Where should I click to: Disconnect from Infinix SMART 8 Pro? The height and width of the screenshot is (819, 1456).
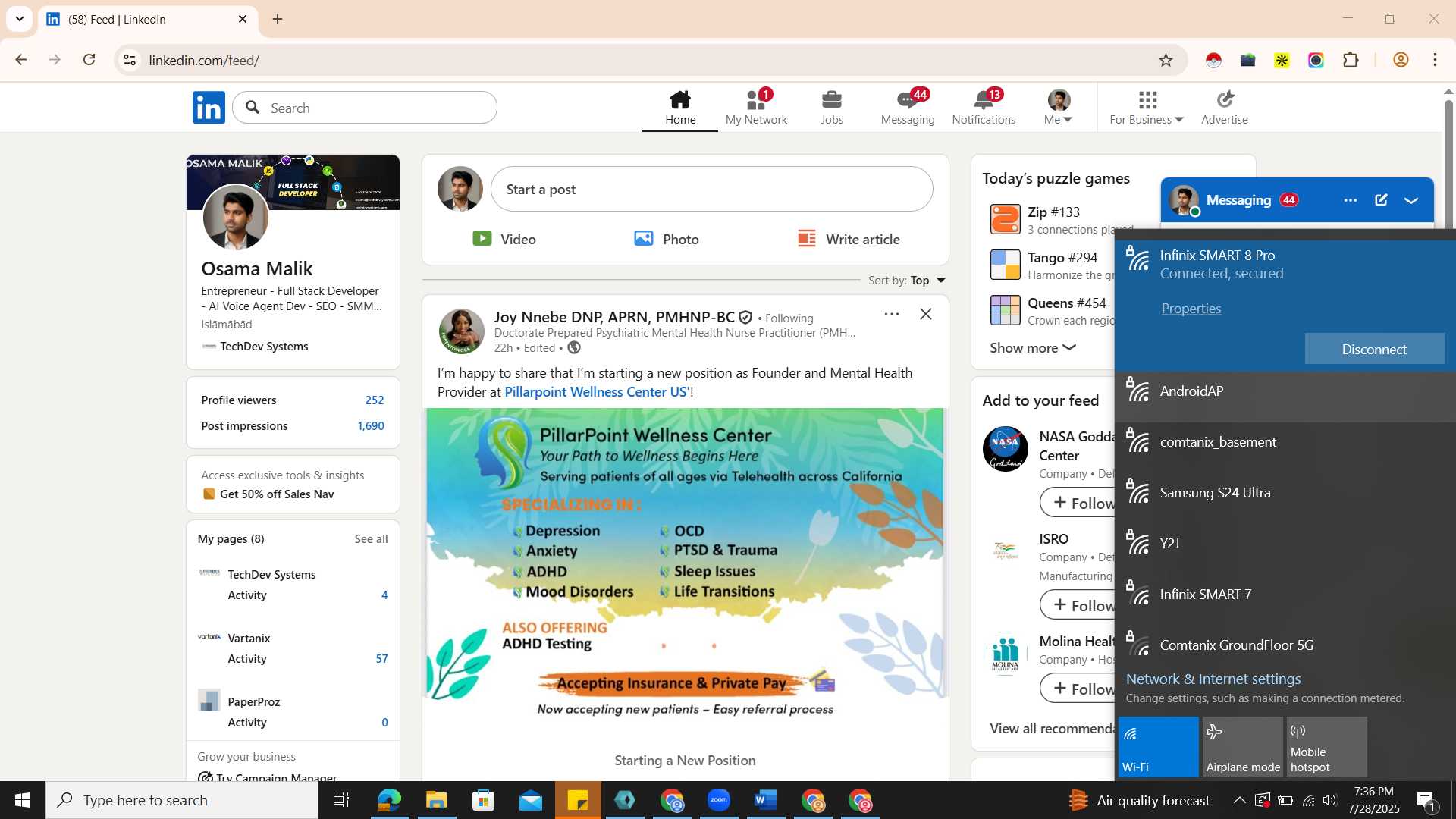coord(1374,349)
